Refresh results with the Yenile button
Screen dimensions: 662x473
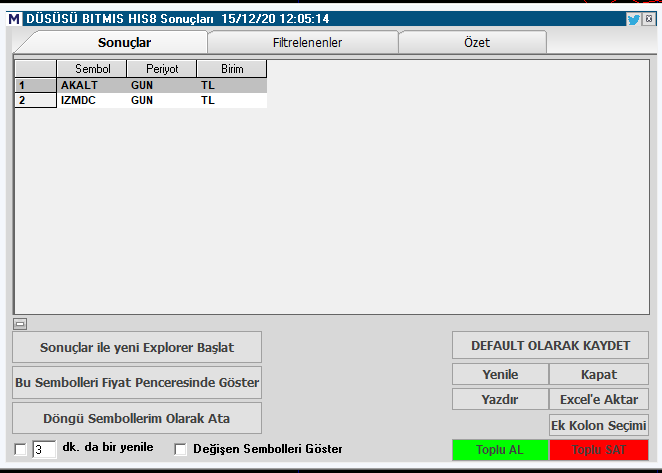(x=500, y=375)
